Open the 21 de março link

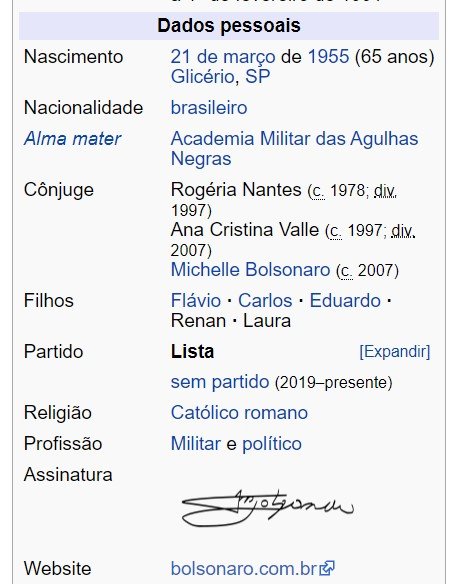point(223,57)
